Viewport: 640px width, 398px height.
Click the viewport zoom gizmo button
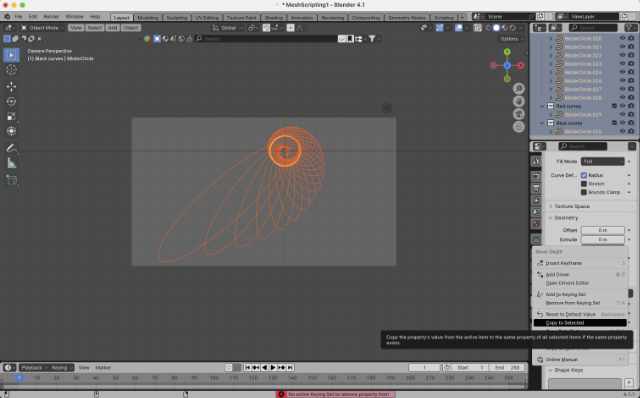point(519,89)
